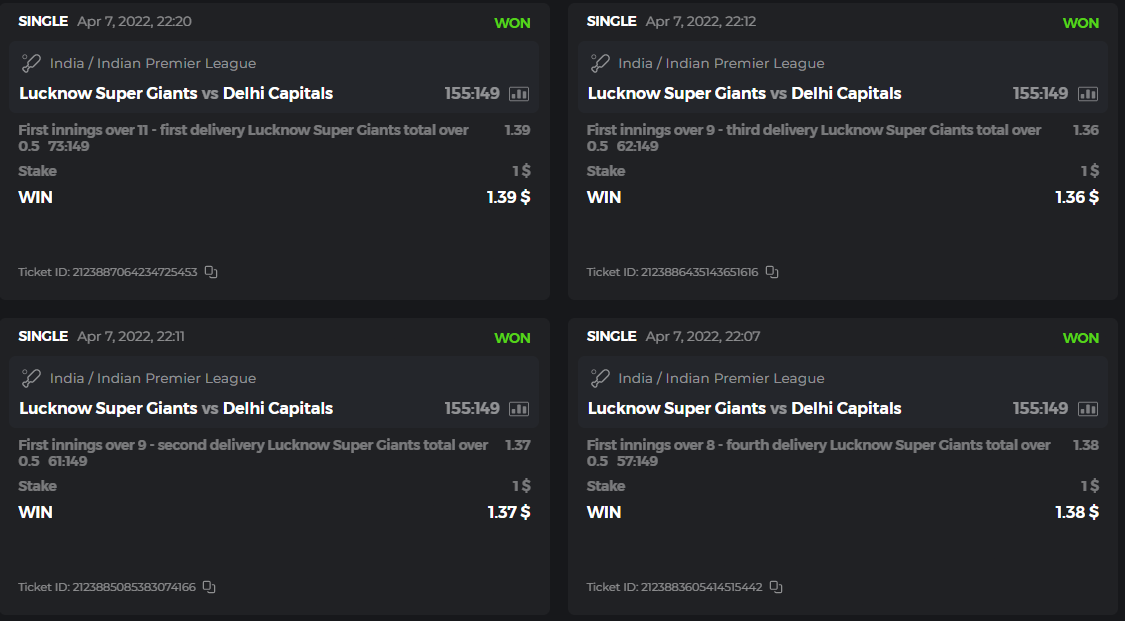
Task: Click the 155:149 score on the 22:07 ticket
Action: coord(1040,409)
